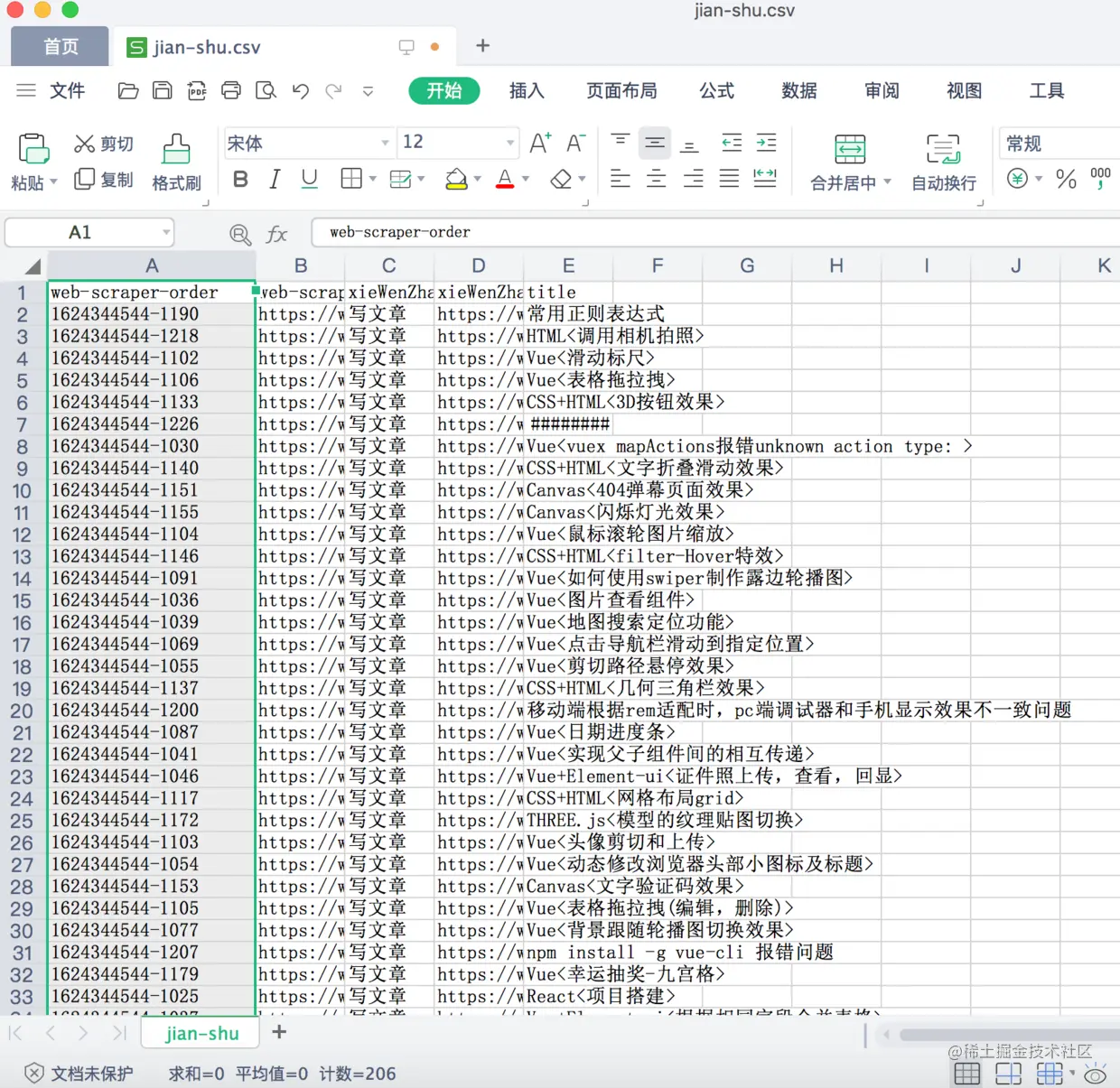This screenshot has height=1088, width=1120.
Task: Open a new document tab with plus
Action: tap(482, 45)
